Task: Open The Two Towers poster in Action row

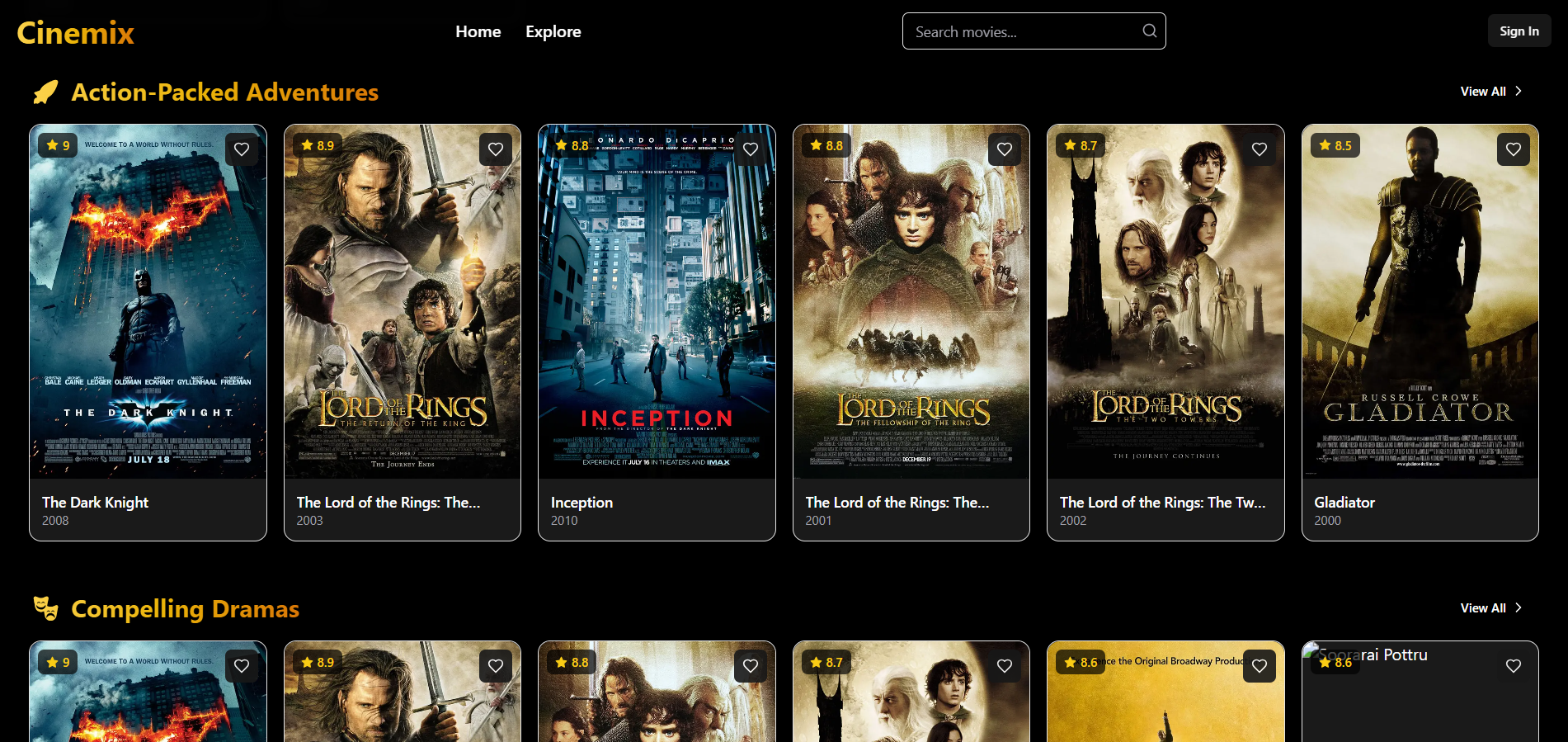Action: [1165, 302]
